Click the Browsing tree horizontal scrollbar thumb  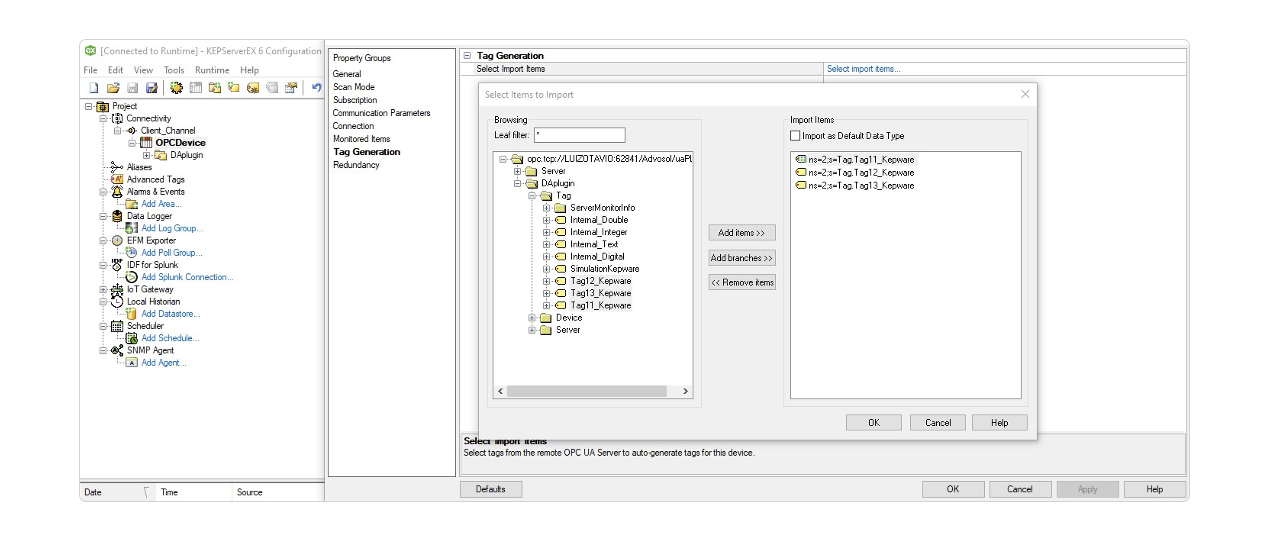coord(587,391)
